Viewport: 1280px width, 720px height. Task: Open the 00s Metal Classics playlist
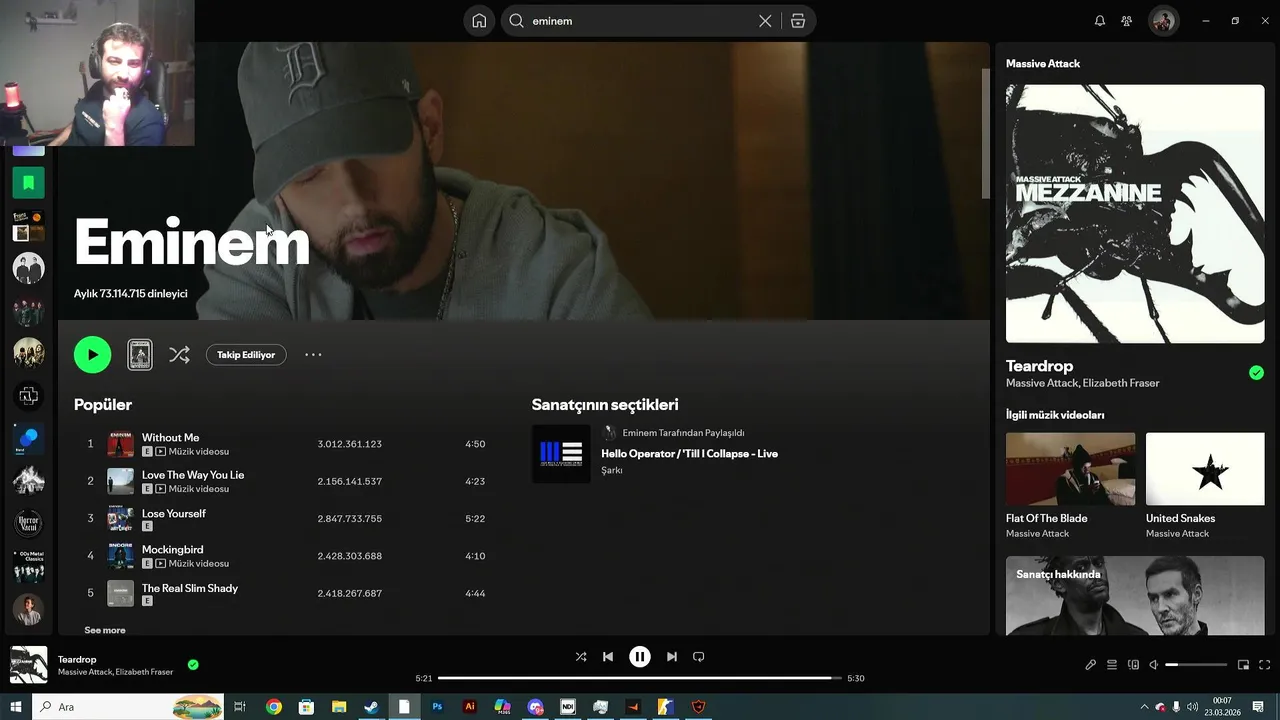28,566
